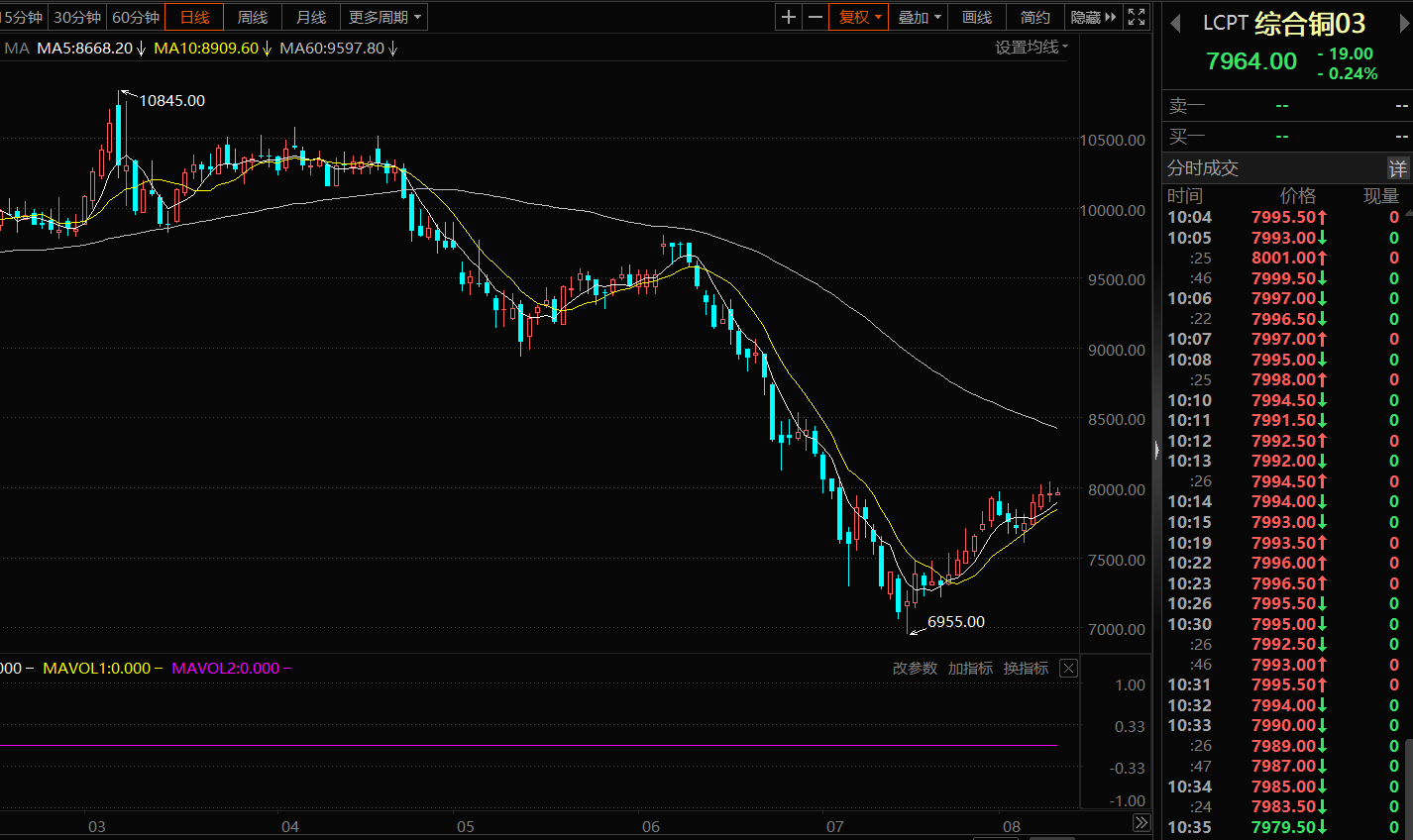Click the 6955.00 low price marker
The width and height of the screenshot is (1413, 840).
(x=955, y=622)
